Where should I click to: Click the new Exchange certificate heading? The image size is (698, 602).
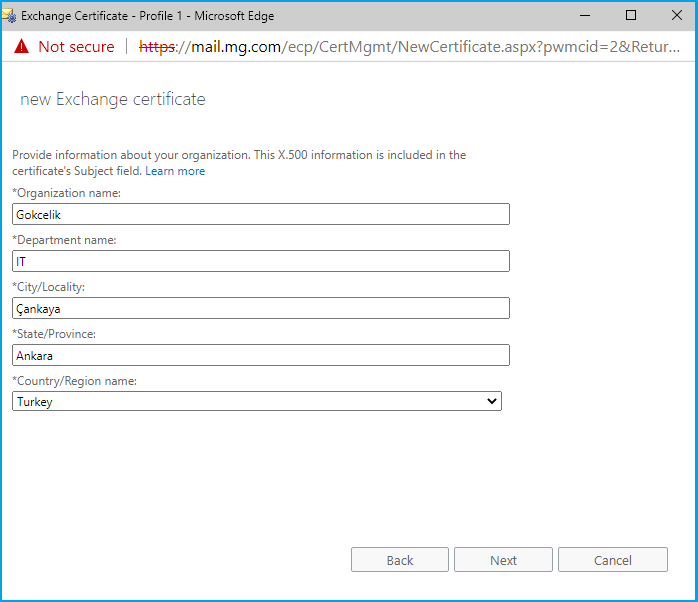point(113,99)
